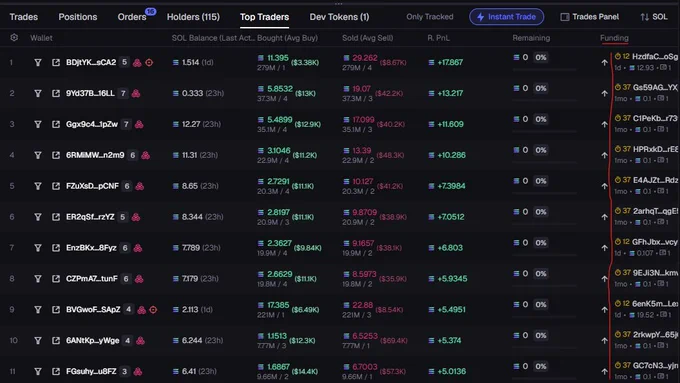Select the Top Traders tab
This screenshot has height=383, width=680.
tap(265, 17)
